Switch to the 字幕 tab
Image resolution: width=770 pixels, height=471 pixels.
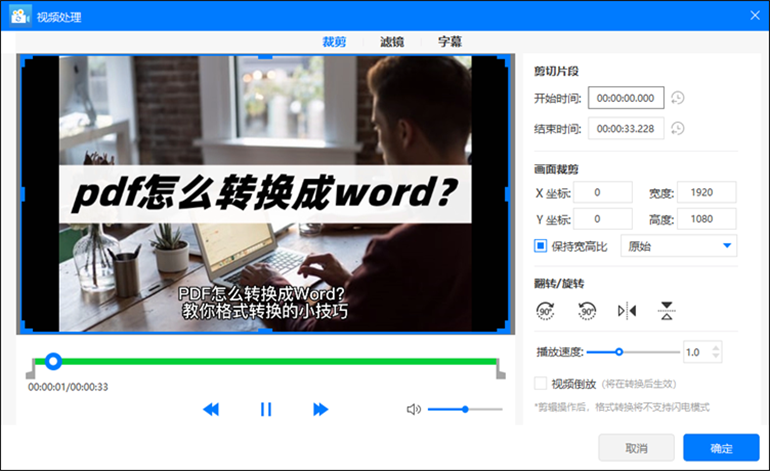[x=450, y=42]
